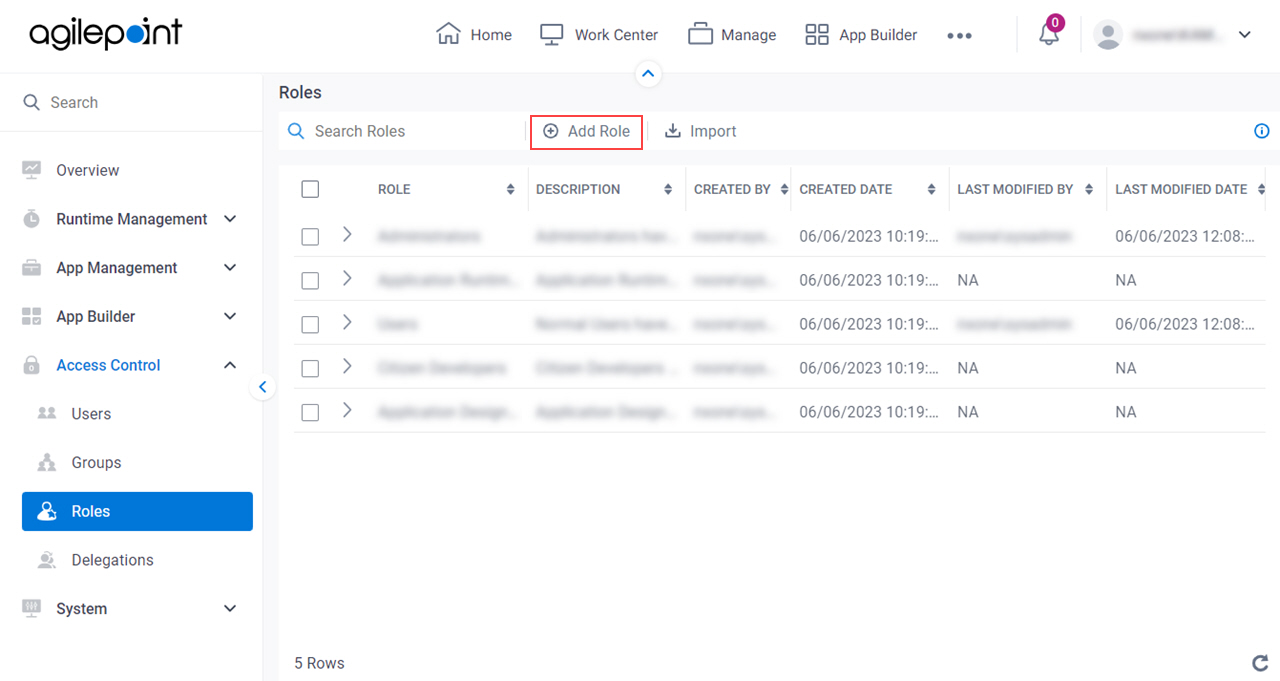The height and width of the screenshot is (681, 1280).
Task: Expand the Administrators role row
Action: point(347,234)
